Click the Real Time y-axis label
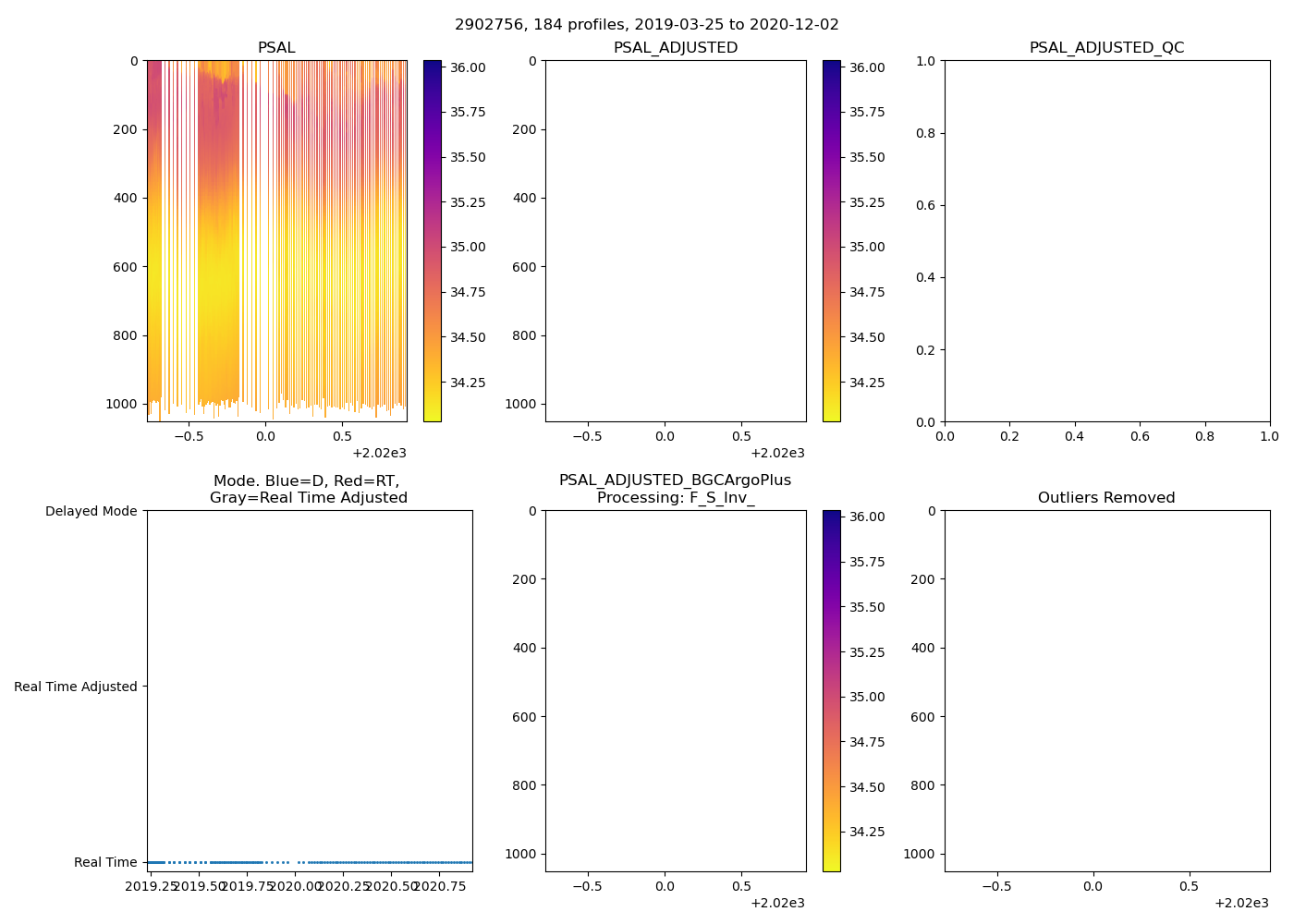 [x=105, y=862]
